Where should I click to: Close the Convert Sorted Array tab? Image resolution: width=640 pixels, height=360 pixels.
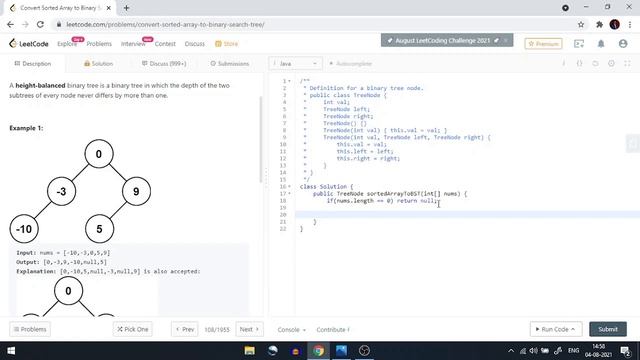(x=109, y=8)
